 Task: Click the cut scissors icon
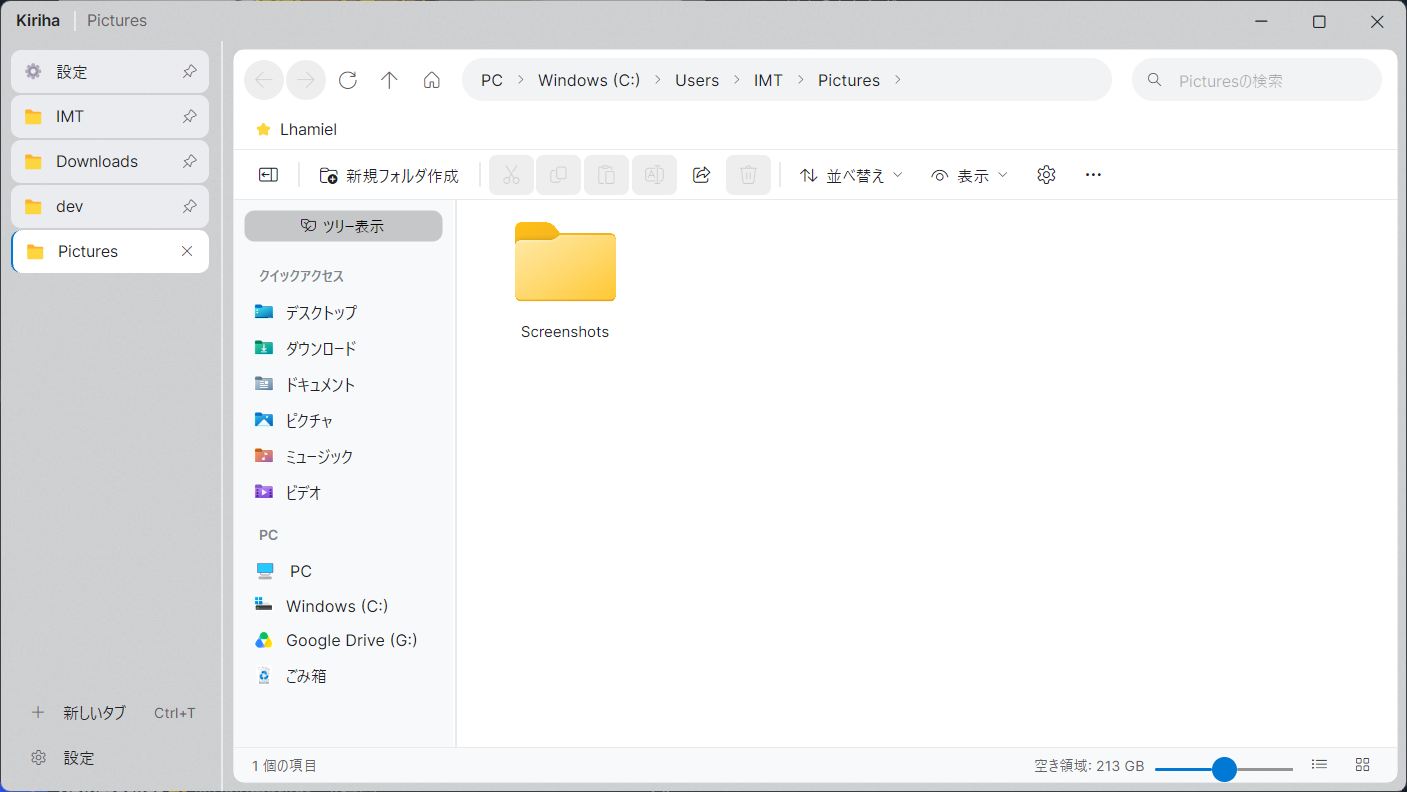(x=511, y=175)
